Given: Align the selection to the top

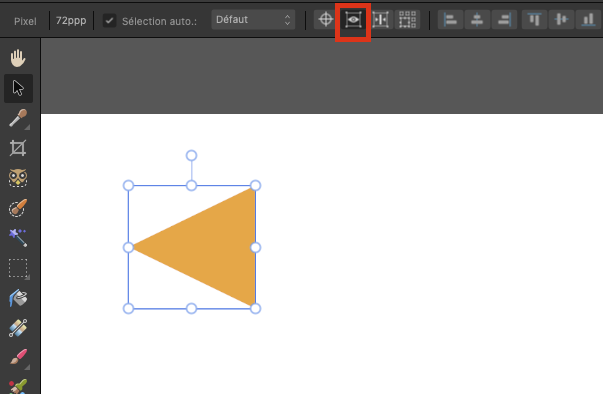Looking at the screenshot, I should 535,20.
